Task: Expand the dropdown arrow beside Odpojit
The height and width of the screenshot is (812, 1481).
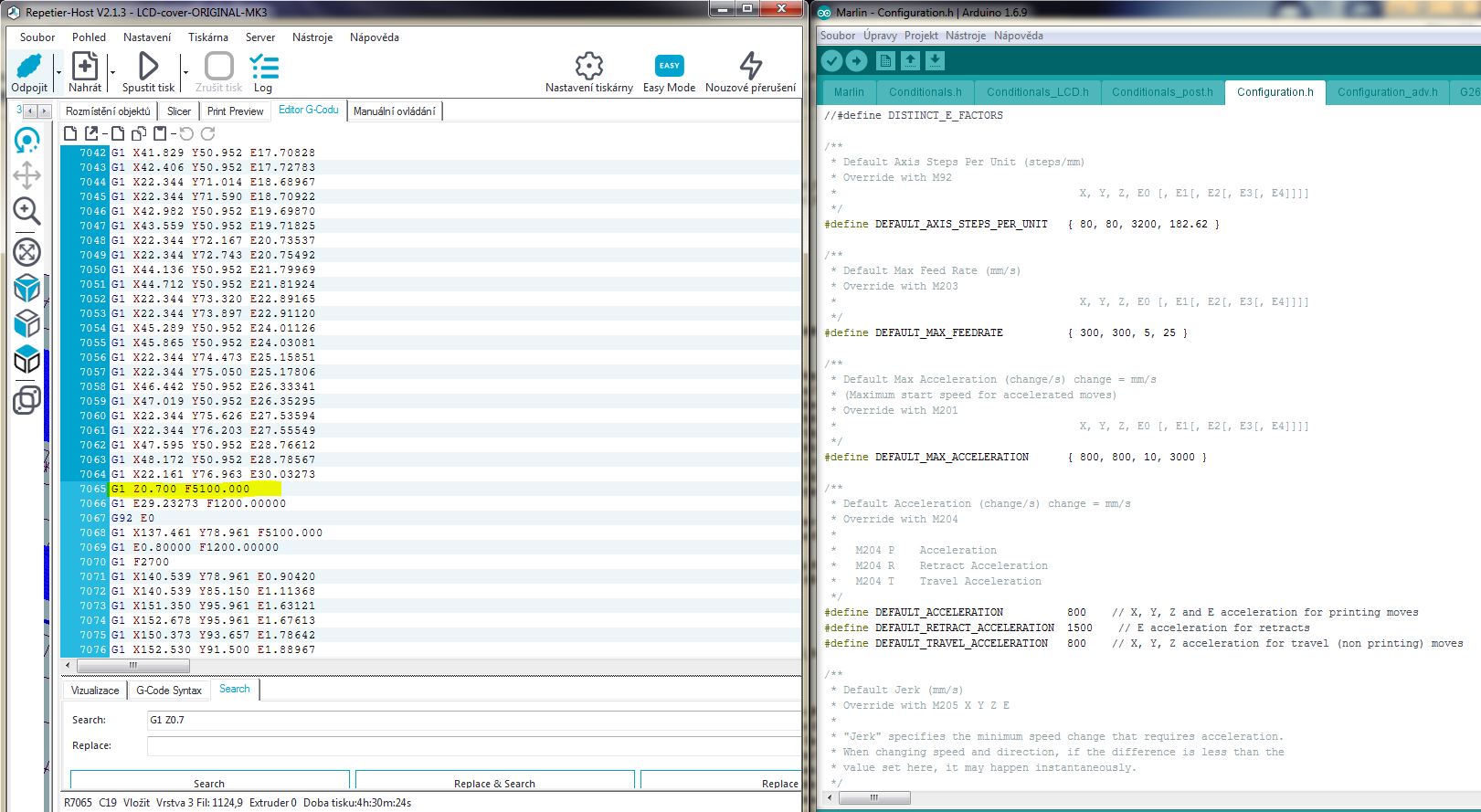Action: (58, 72)
